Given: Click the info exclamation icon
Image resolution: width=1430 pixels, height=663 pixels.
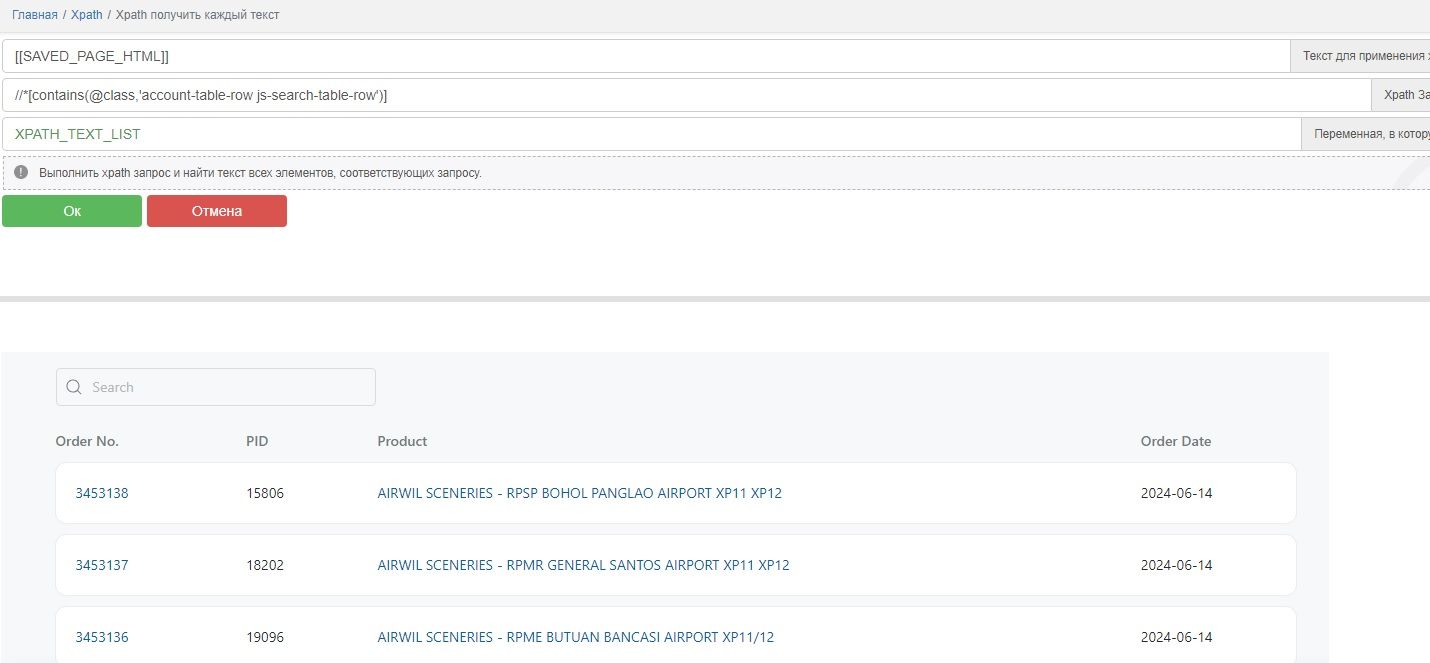Looking at the screenshot, I should point(21,172).
